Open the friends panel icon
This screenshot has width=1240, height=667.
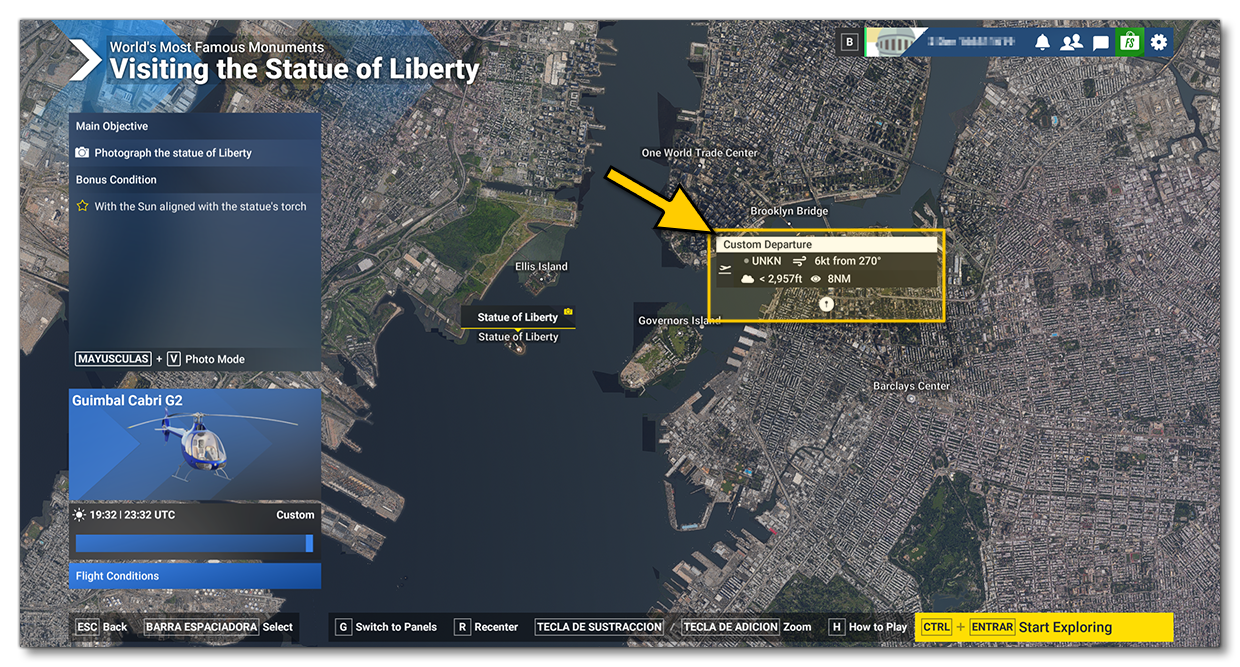click(x=1071, y=41)
